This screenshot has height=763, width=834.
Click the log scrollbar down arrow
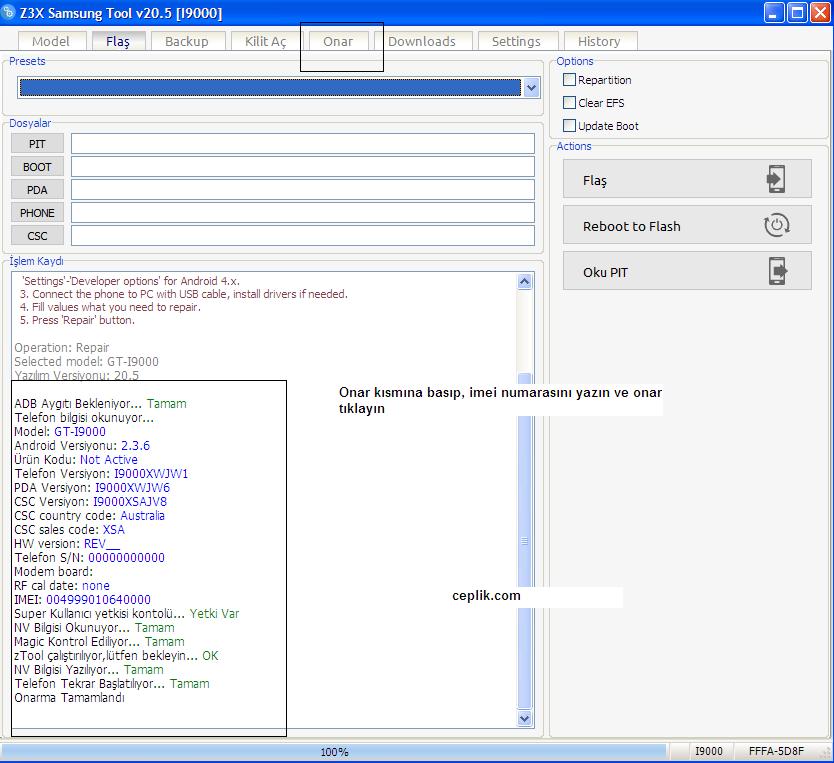(x=524, y=719)
